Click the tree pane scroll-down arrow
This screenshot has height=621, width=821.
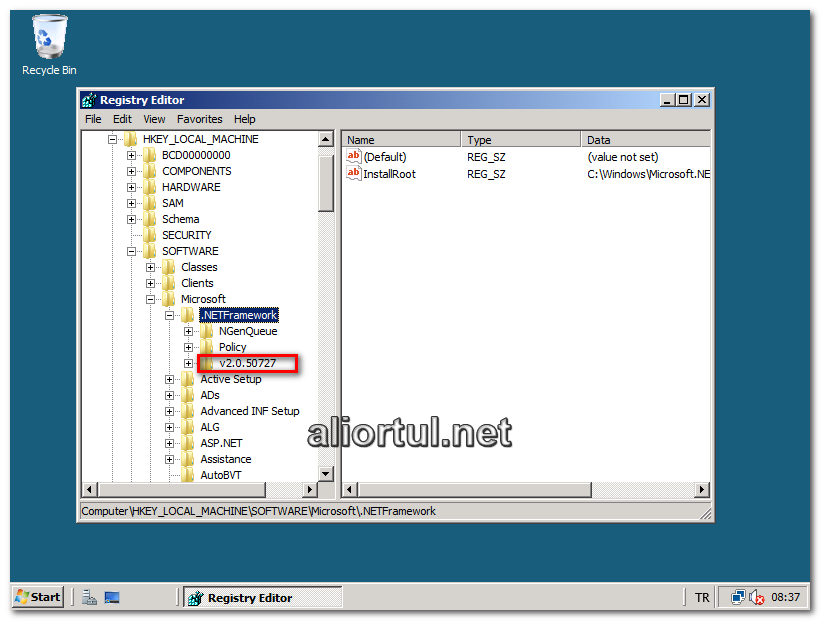tap(326, 474)
